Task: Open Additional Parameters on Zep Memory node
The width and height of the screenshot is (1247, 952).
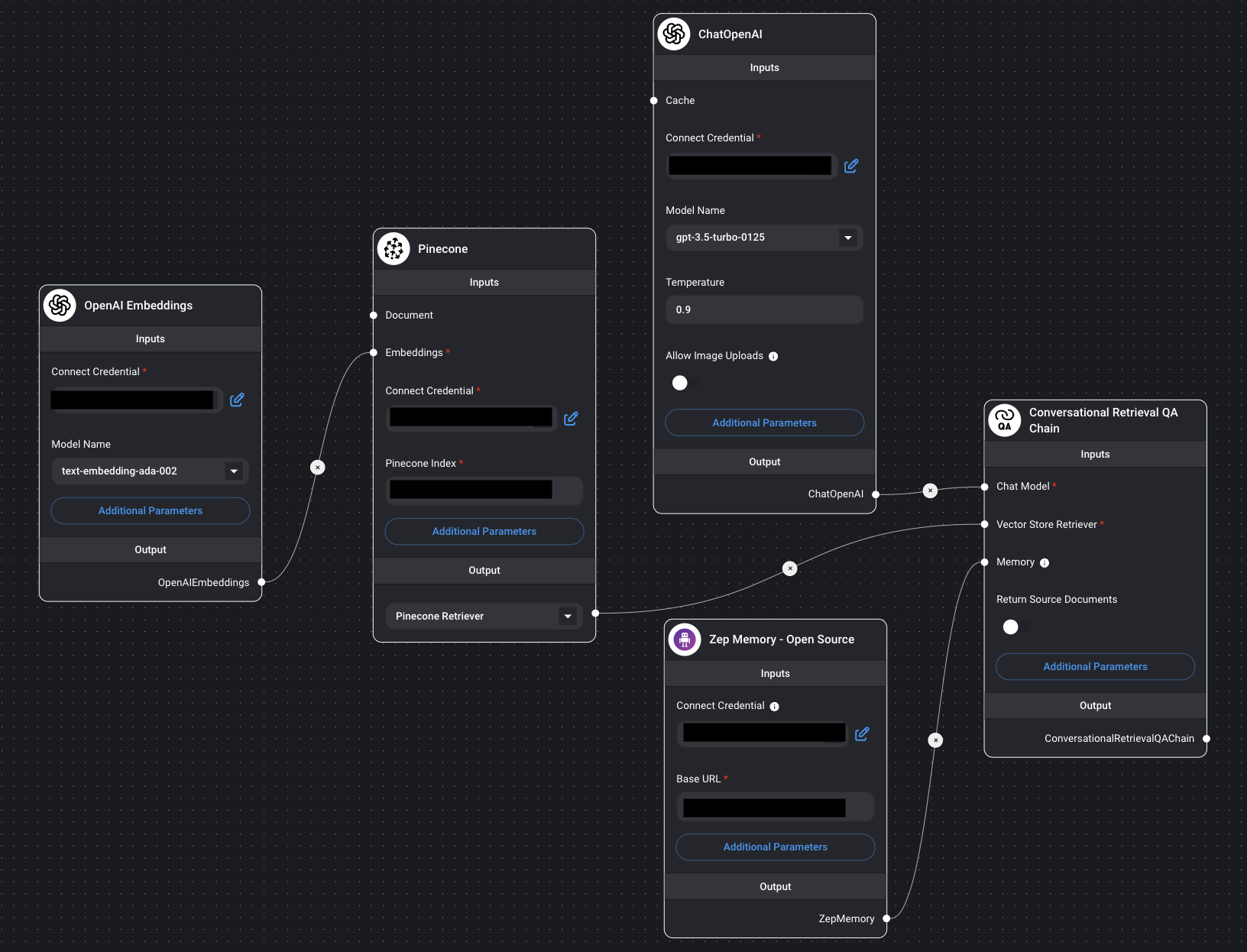Action: coord(775,847)
